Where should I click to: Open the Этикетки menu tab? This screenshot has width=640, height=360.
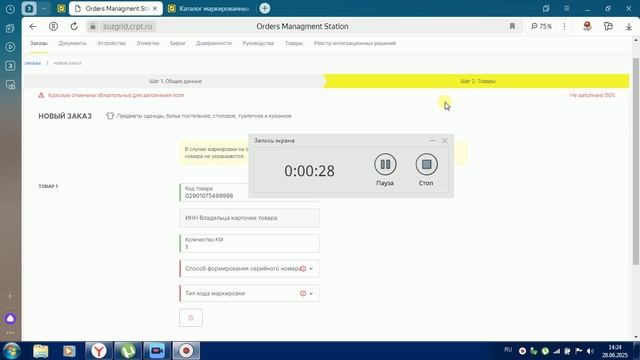(x=148, y=43)
